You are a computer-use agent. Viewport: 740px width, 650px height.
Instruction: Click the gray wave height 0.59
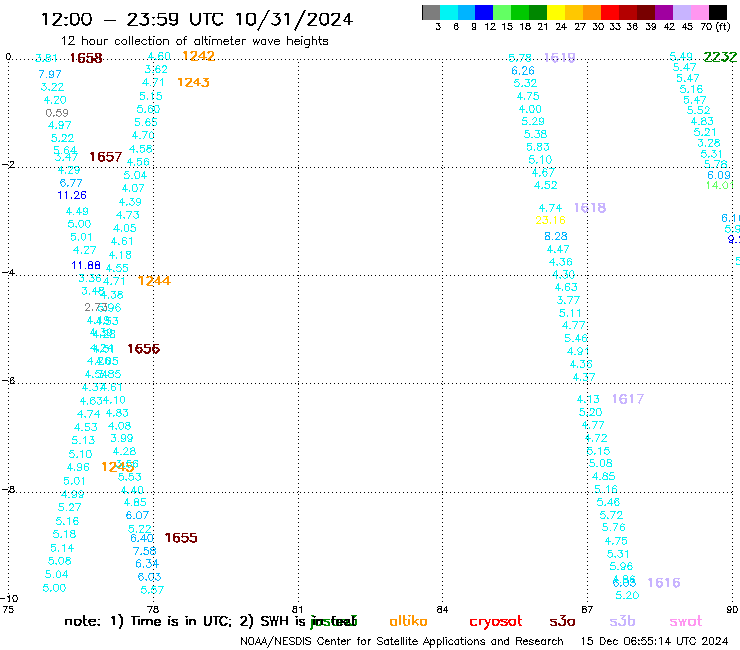[x=57, y=113]
